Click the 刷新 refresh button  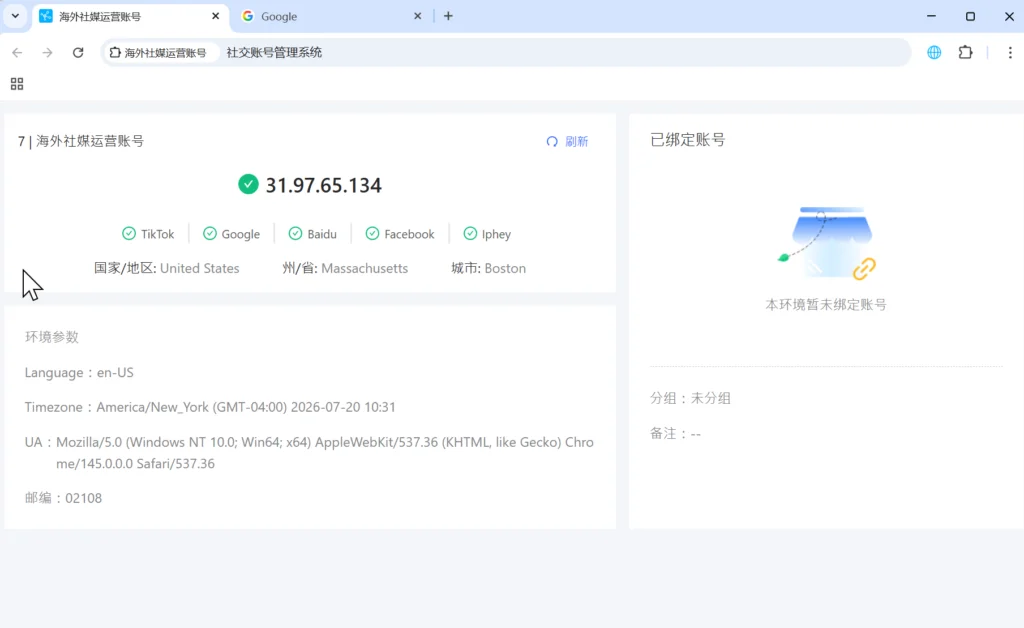pyautogui.click(x=567, y=142)
